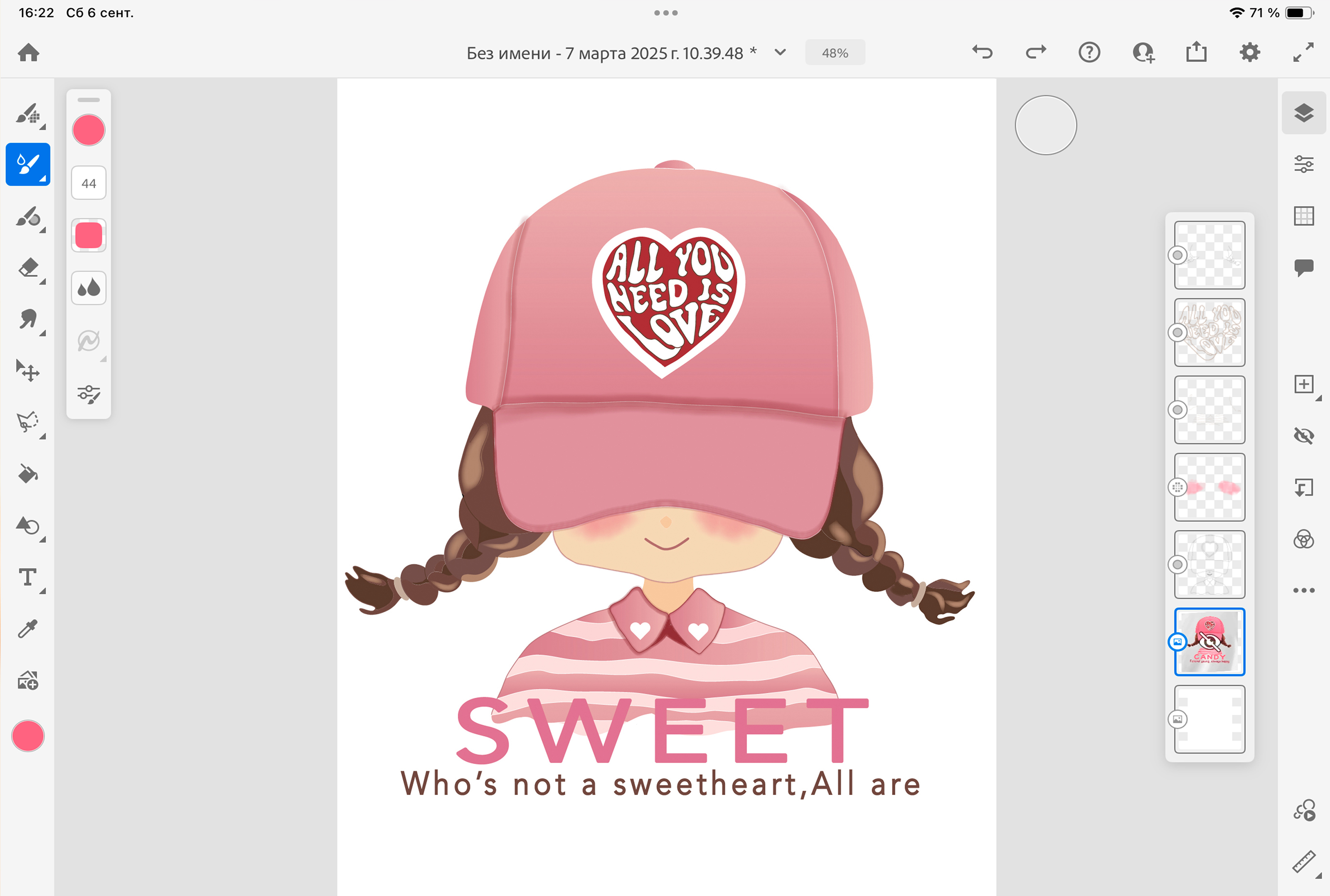
Task: Select the Transform move tool
Action: click(28, 371)
